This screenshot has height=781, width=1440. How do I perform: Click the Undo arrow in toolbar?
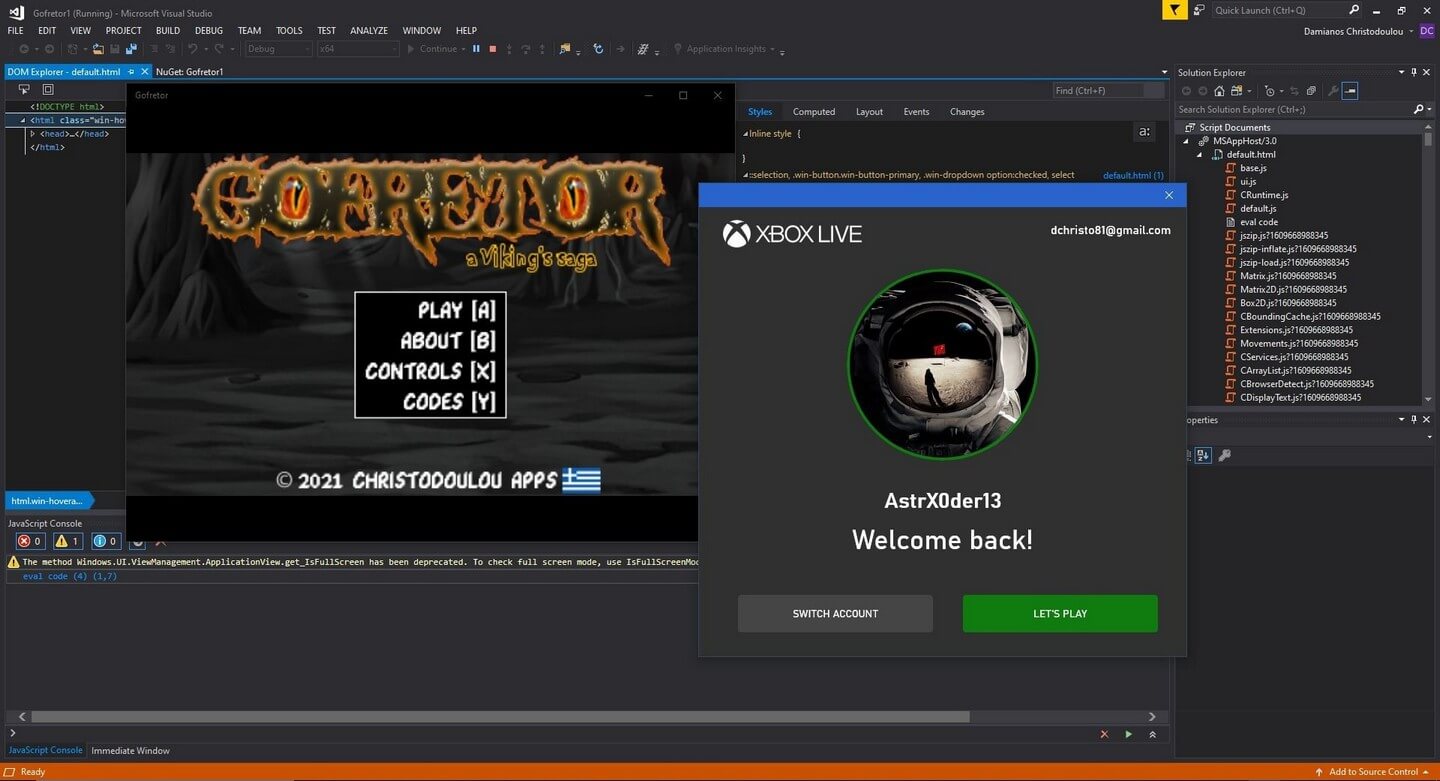pos(192,49)
